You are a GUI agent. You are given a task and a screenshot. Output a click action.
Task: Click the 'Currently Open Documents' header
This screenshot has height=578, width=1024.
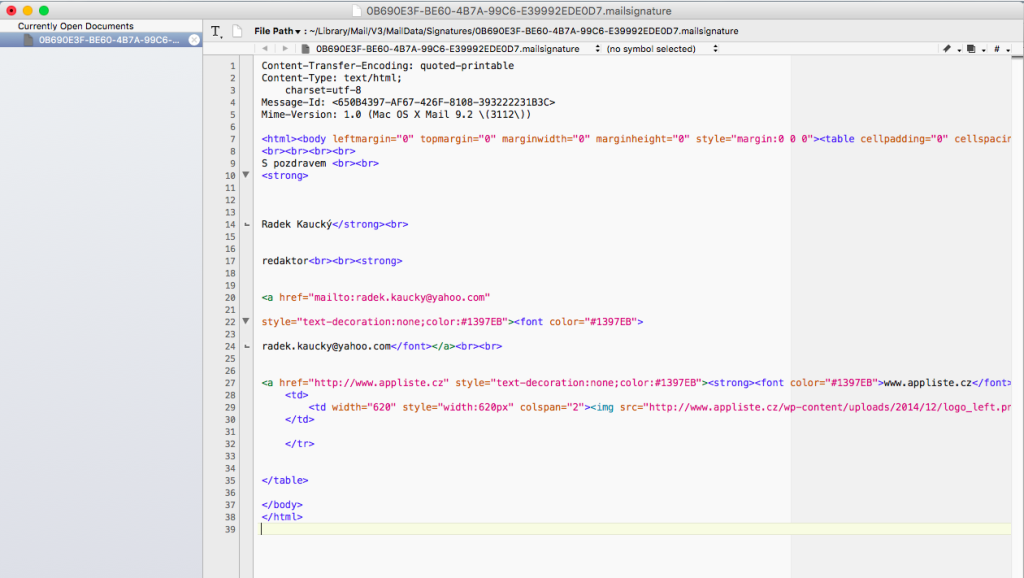(x=76, y=26)
